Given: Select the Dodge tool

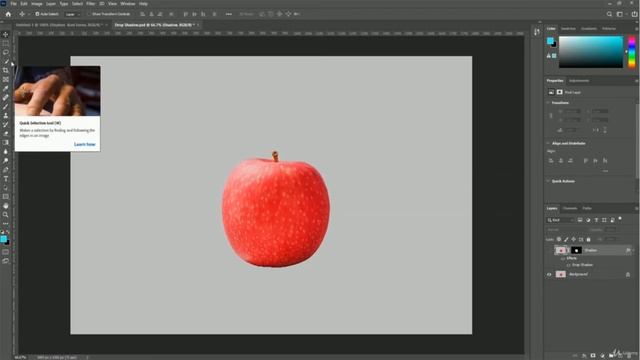Looking at the screenshot, I should pyautogui.click(x=6, y=160).
